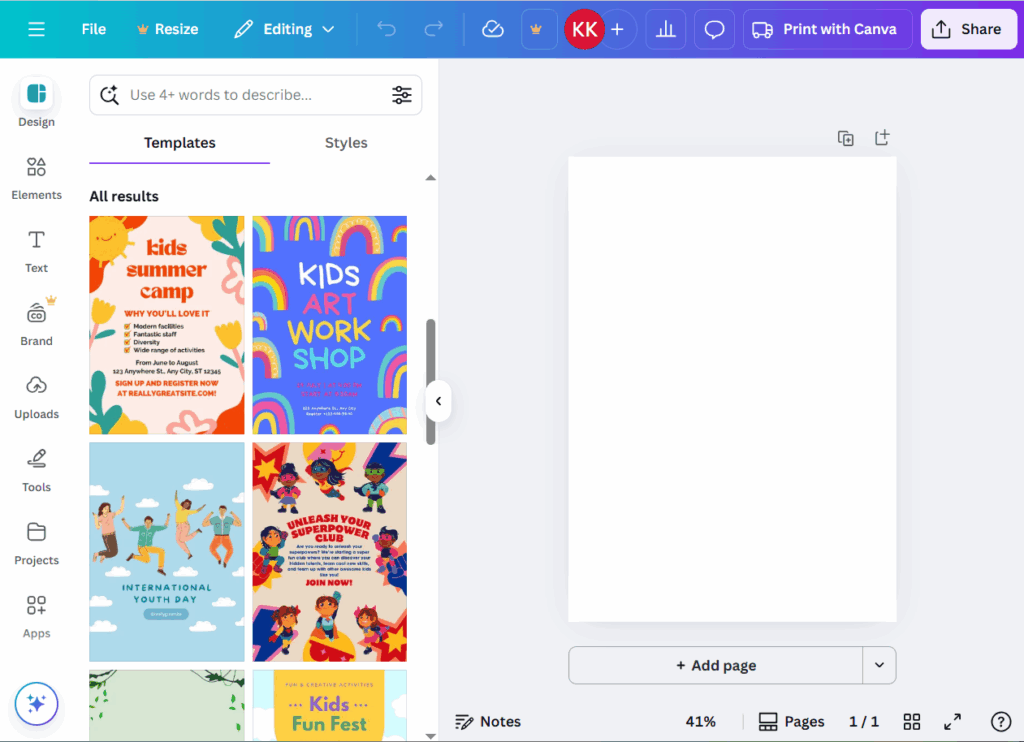Select the Text tool in sidebar

click(x=36, y=250)
